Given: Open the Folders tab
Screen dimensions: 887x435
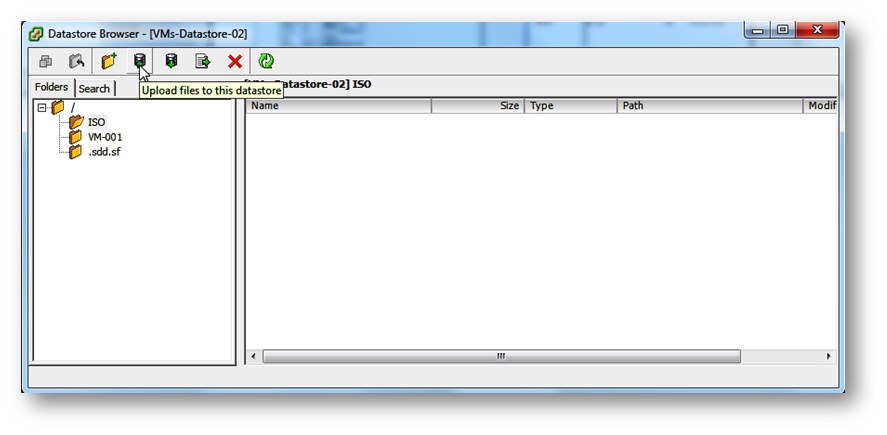Looking at the screenshot, I should [x=52, y=88].
